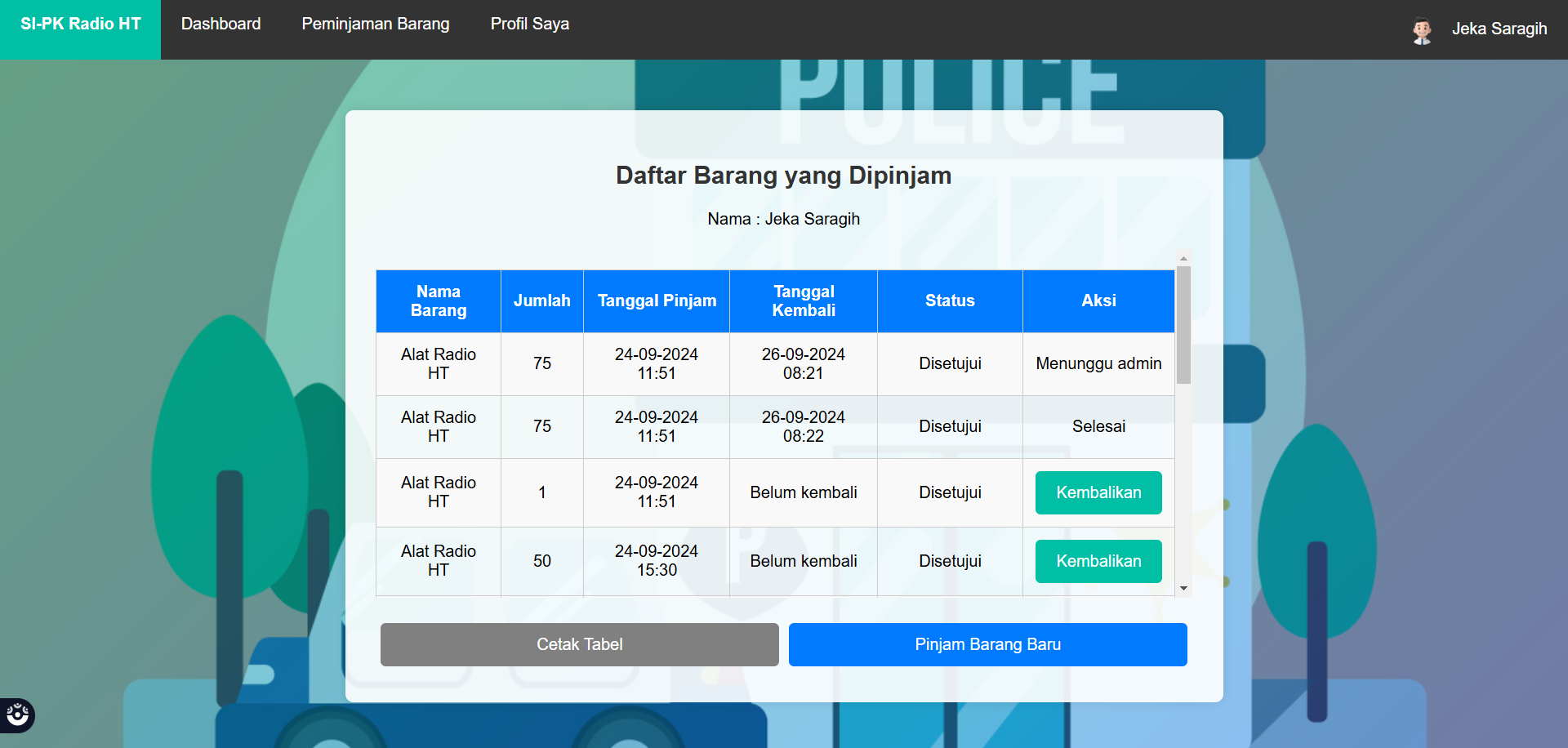Open the Dashboard menu
The width and height of the screenshot is (1568, 748).
(220, 24)
